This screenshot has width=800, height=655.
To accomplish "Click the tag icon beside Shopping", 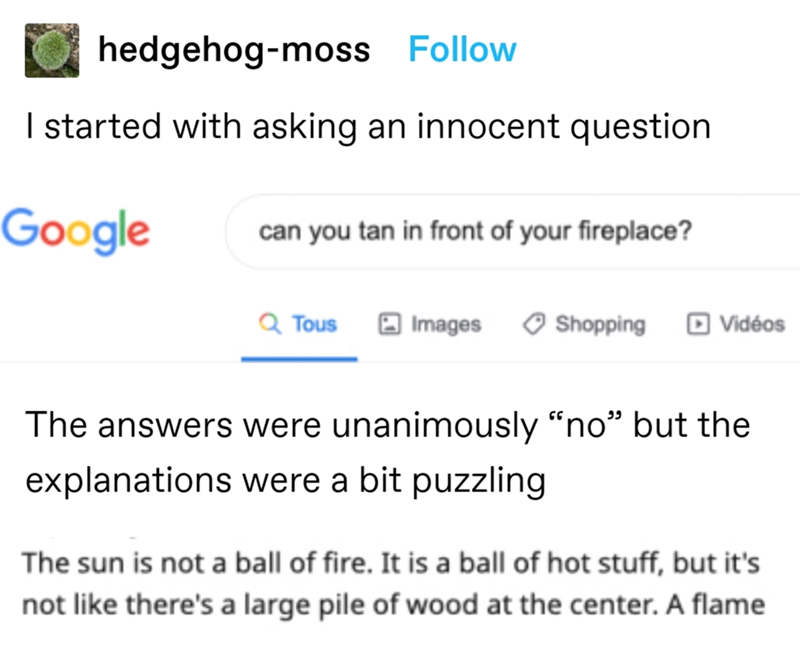I will click(533, 324).
